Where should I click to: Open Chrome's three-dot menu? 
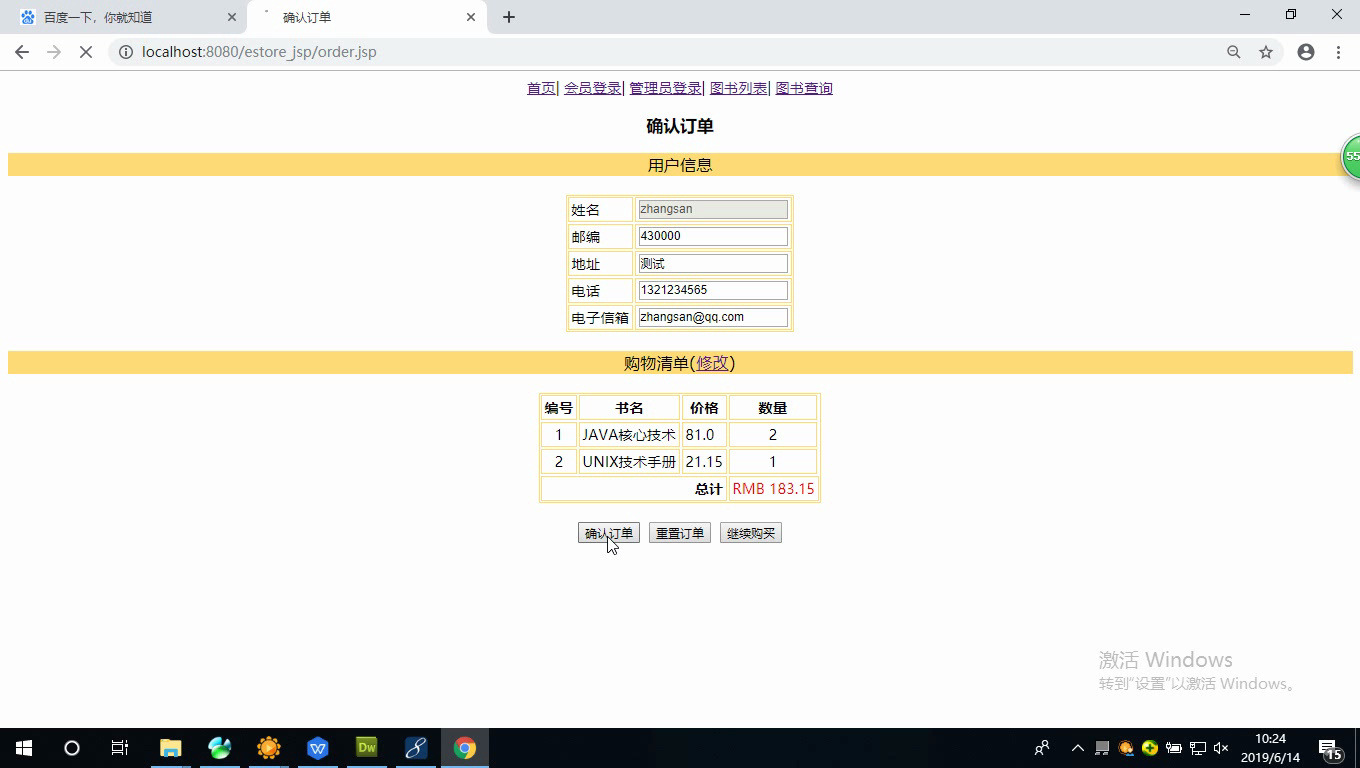pos(1338,52)
